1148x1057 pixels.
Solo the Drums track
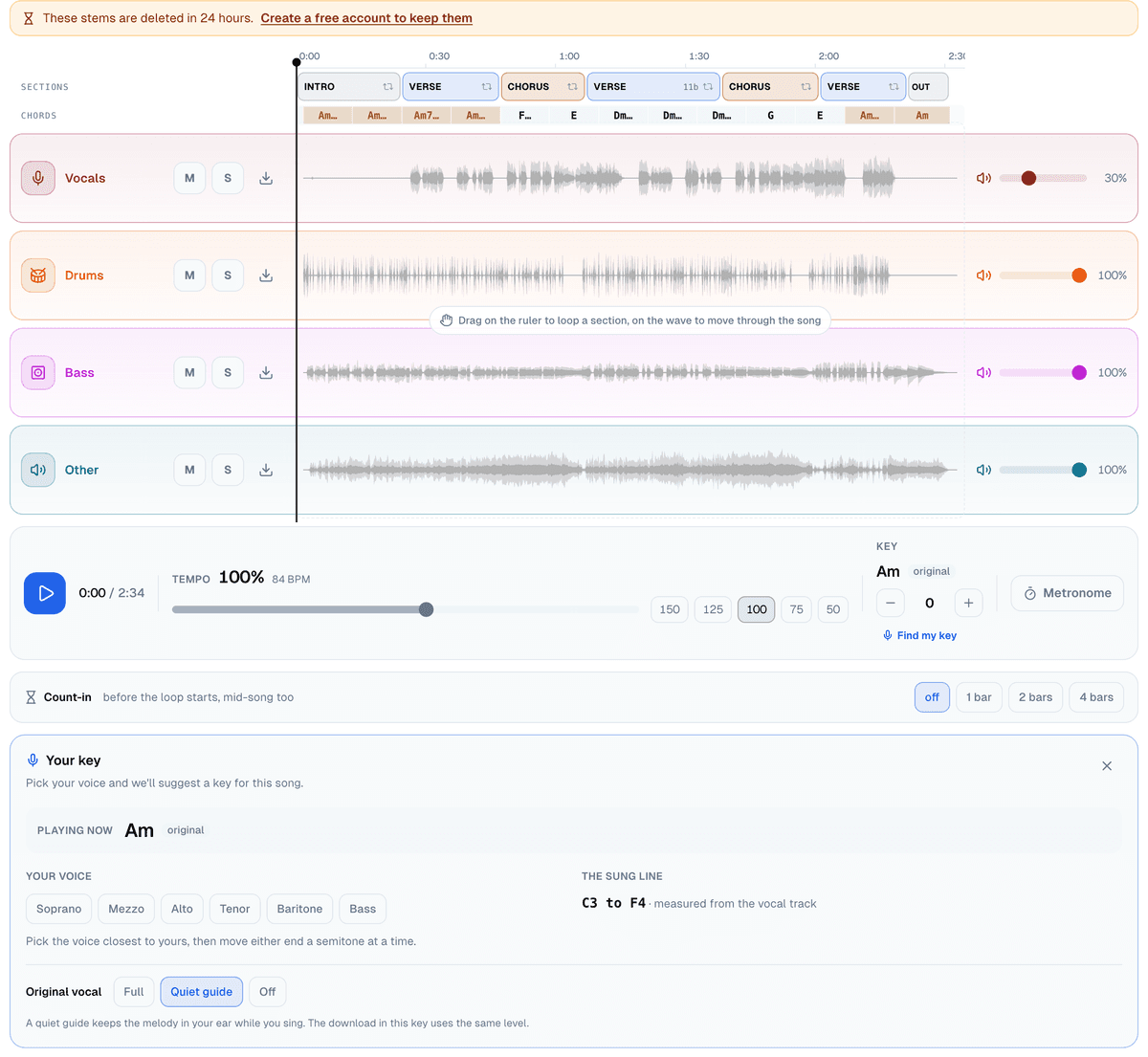click(228, 275)
